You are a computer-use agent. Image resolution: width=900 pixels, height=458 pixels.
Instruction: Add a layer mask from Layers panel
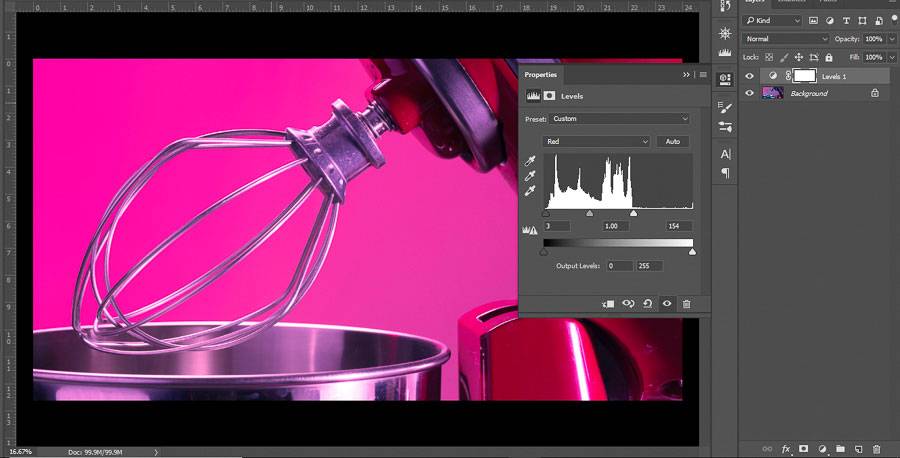tap(803, 449)
